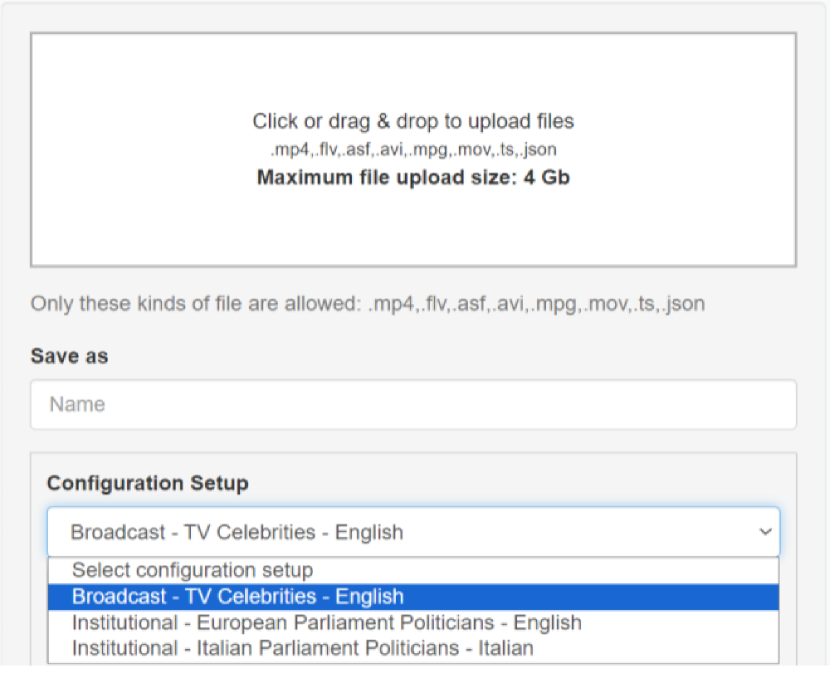Open the Configuration Setup combo box
The image size is (831, 693).
point(400,532)
